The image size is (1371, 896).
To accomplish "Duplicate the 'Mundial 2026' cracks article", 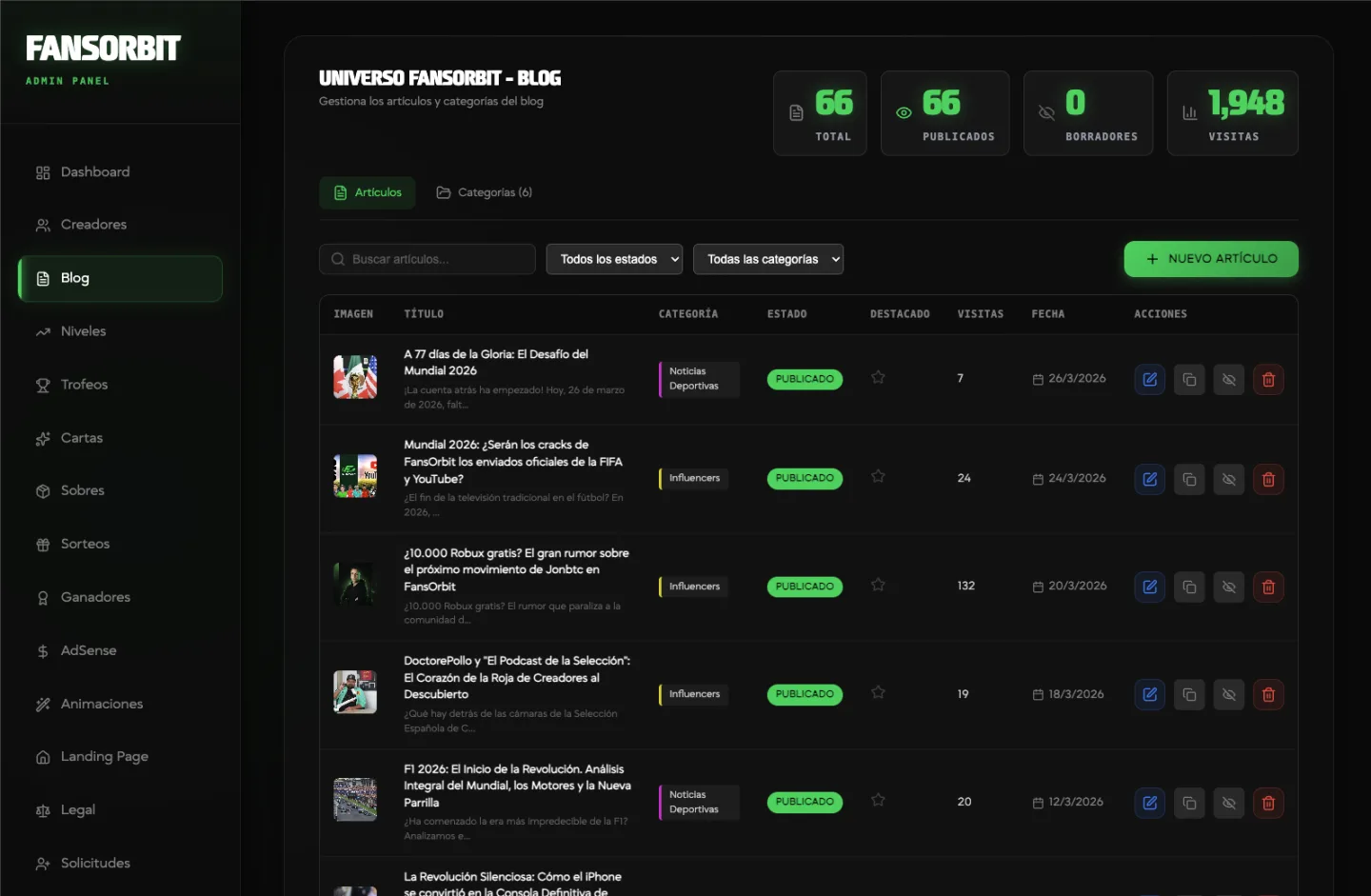I will pyautogui.click(x=1189, y=479).
